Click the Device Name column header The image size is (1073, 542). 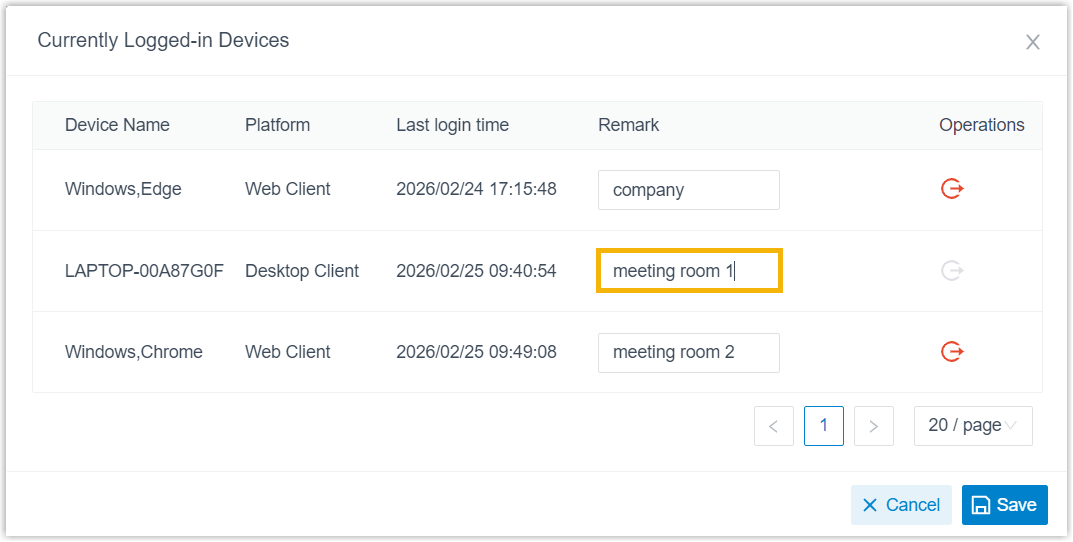tap(117, 125)
